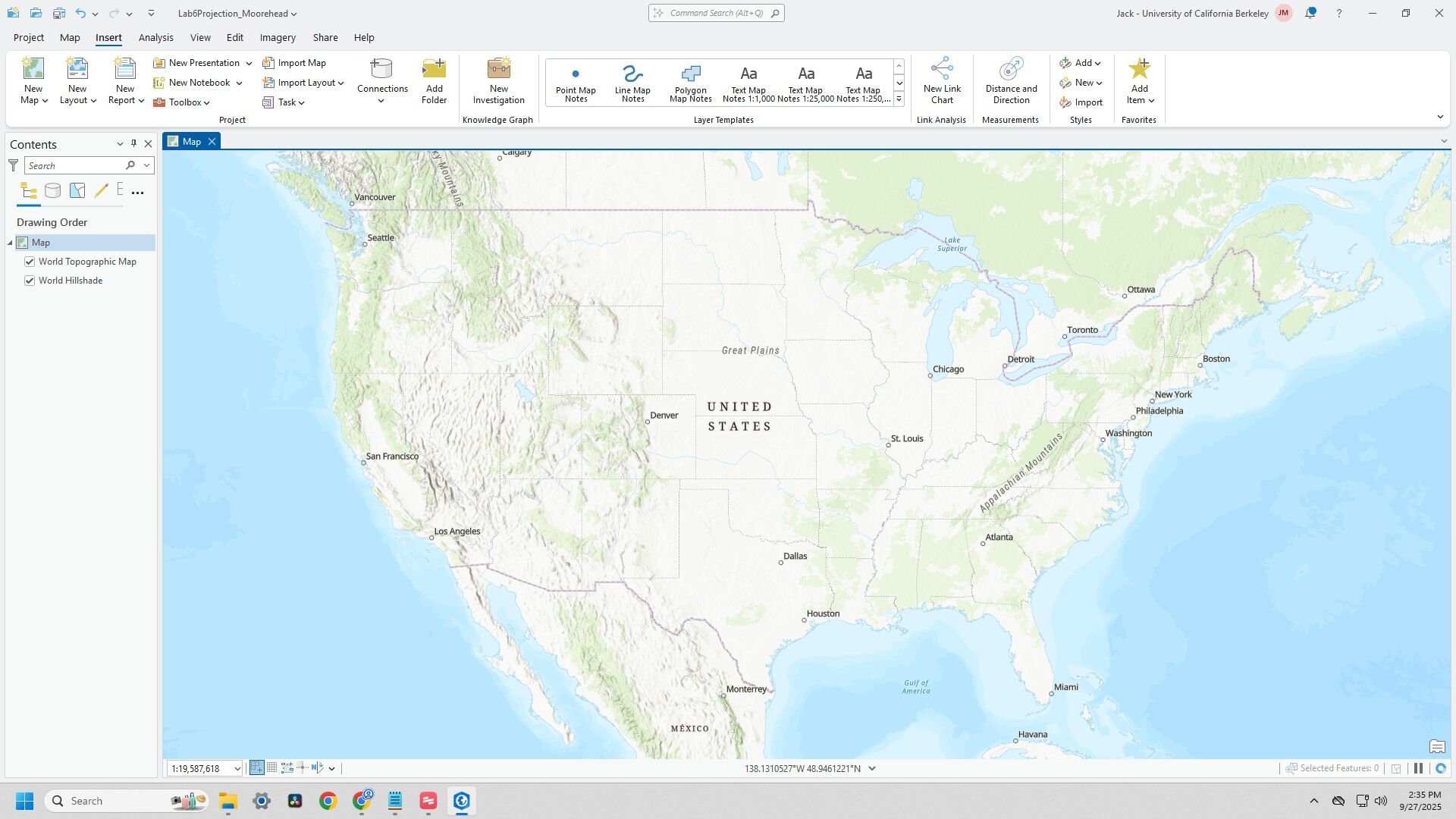1456x819 pixels.
Task: Uncheck World Hillshade layer
Action: (x=30, y=281)
